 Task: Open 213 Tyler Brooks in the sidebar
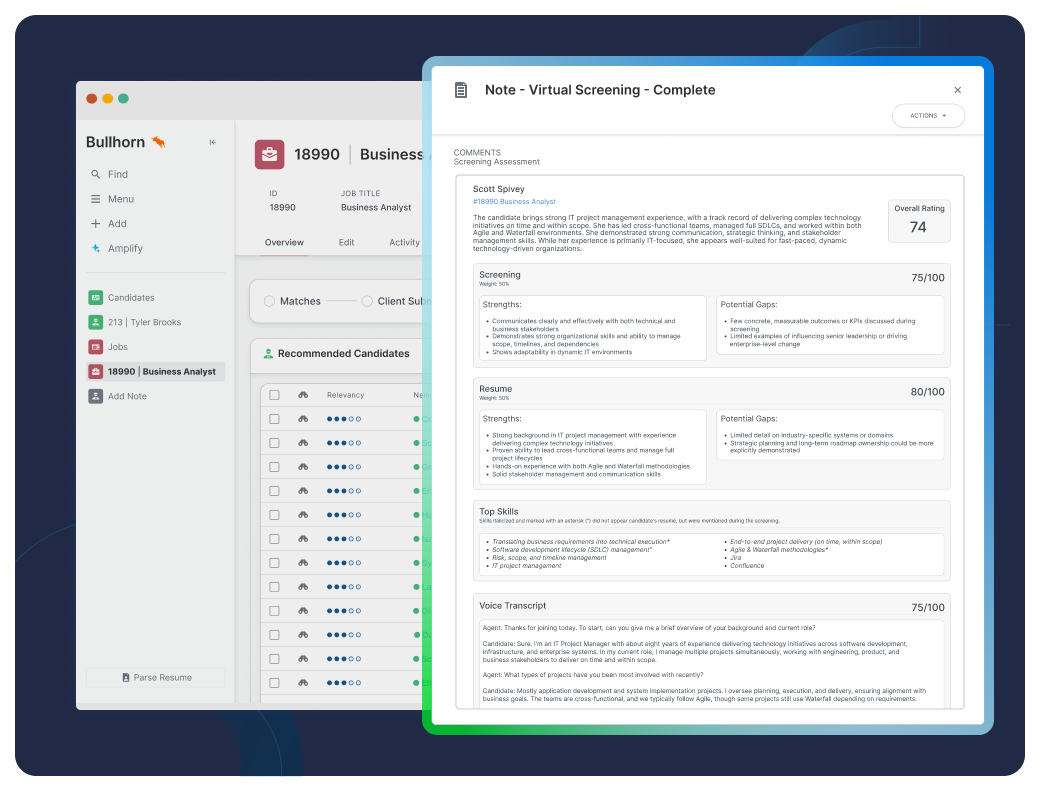point(145,322)
